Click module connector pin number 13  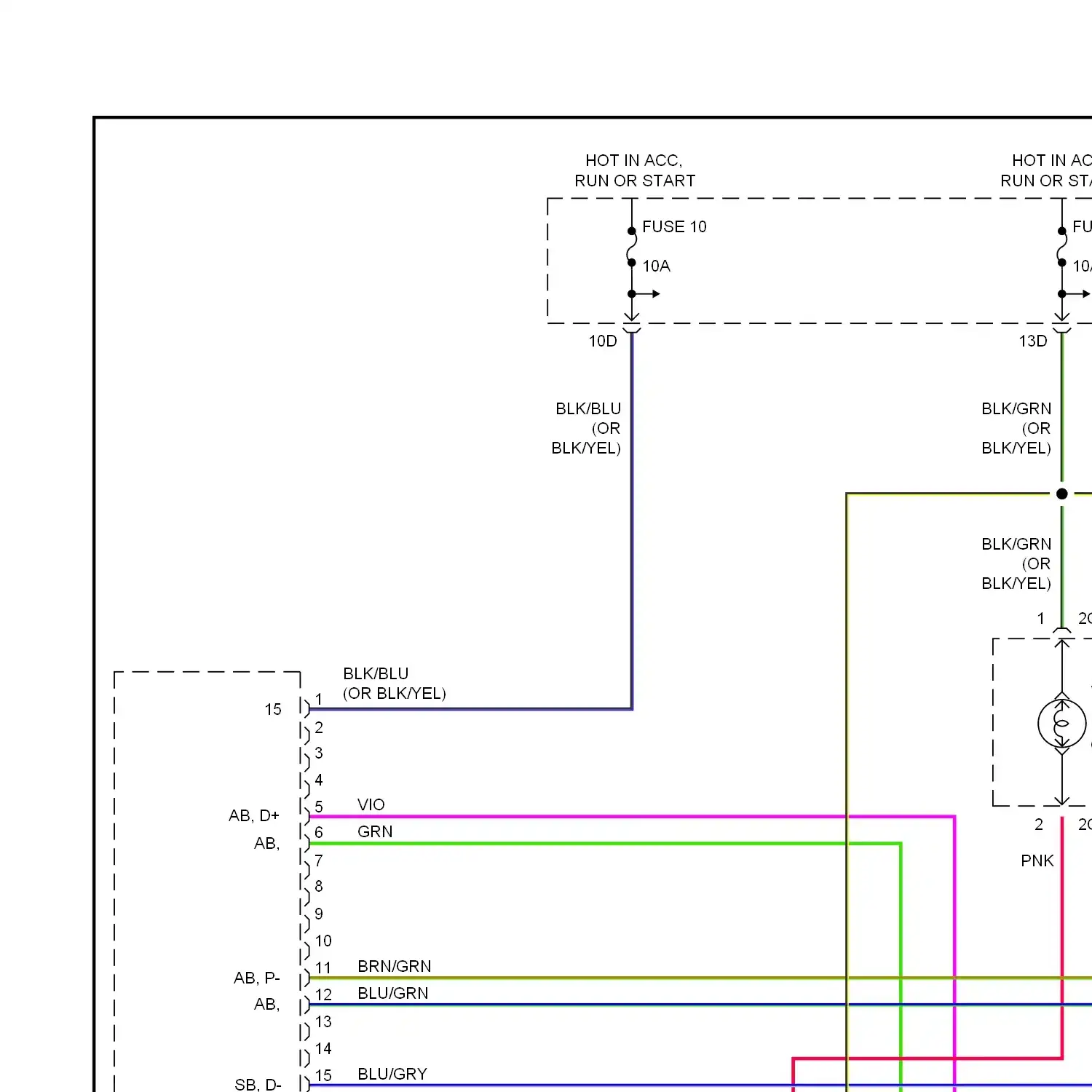pos(323,1021)
